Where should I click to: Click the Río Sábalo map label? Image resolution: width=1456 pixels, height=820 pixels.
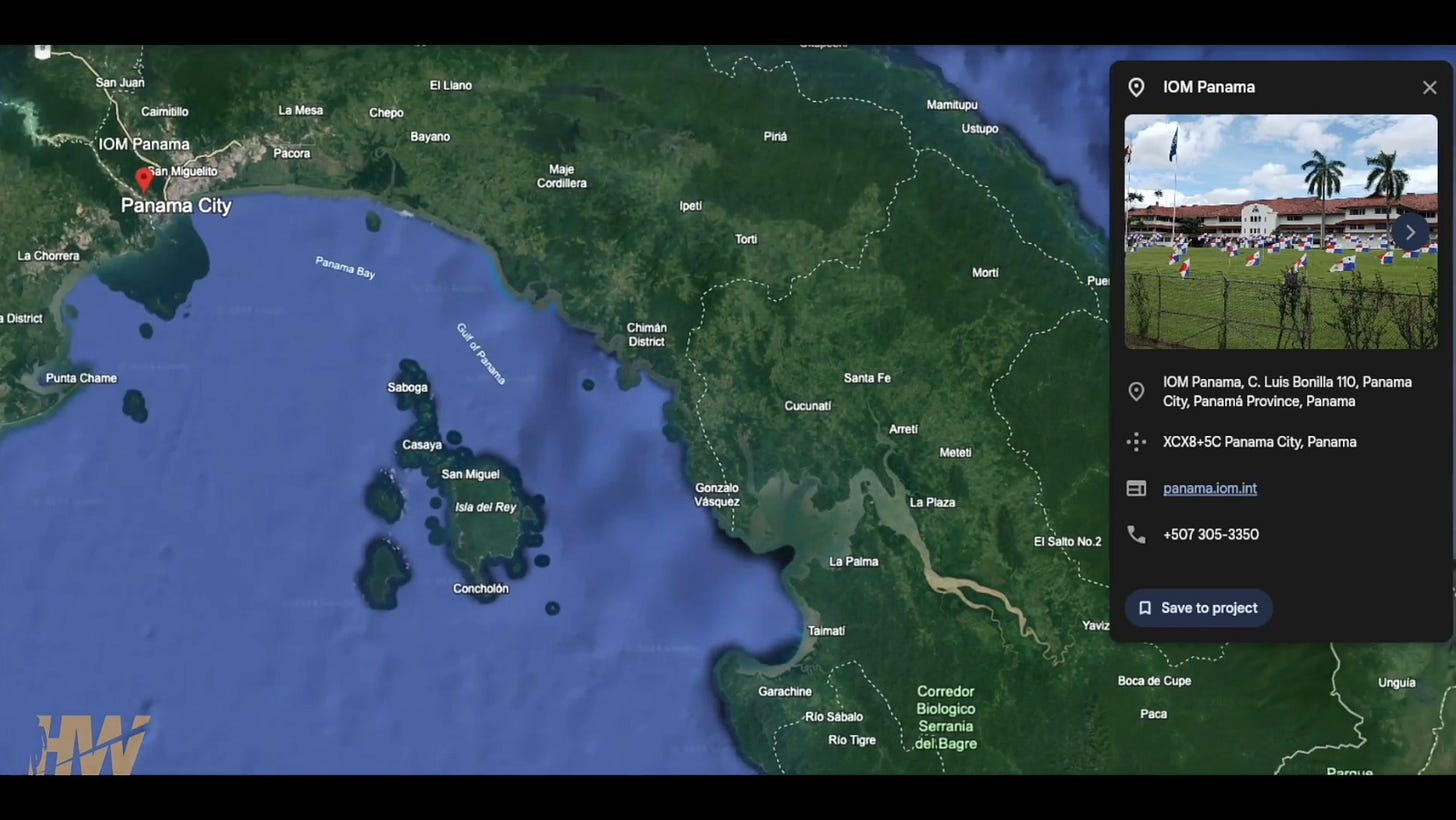point(834,716)
